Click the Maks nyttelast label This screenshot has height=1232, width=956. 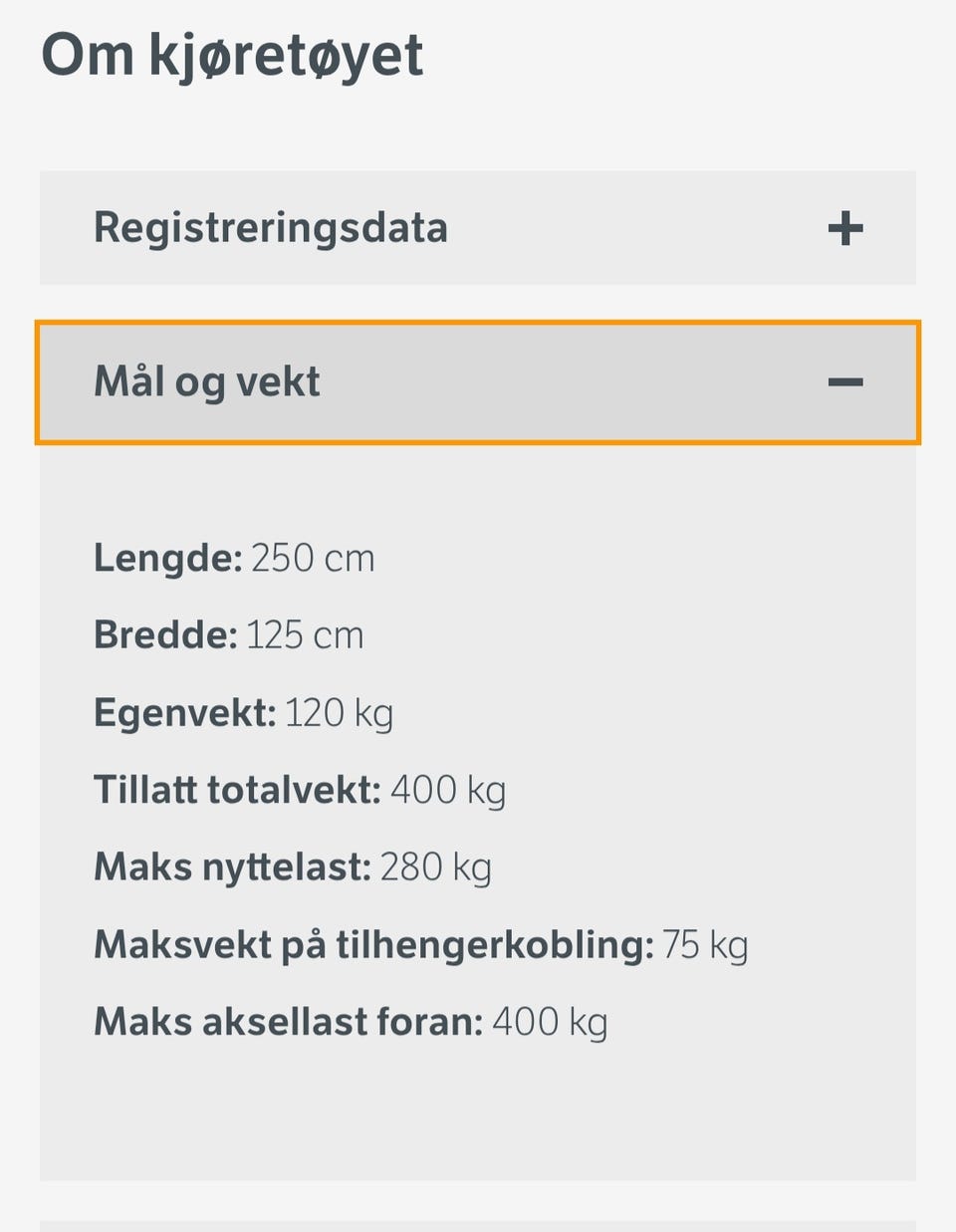(232, 867)
